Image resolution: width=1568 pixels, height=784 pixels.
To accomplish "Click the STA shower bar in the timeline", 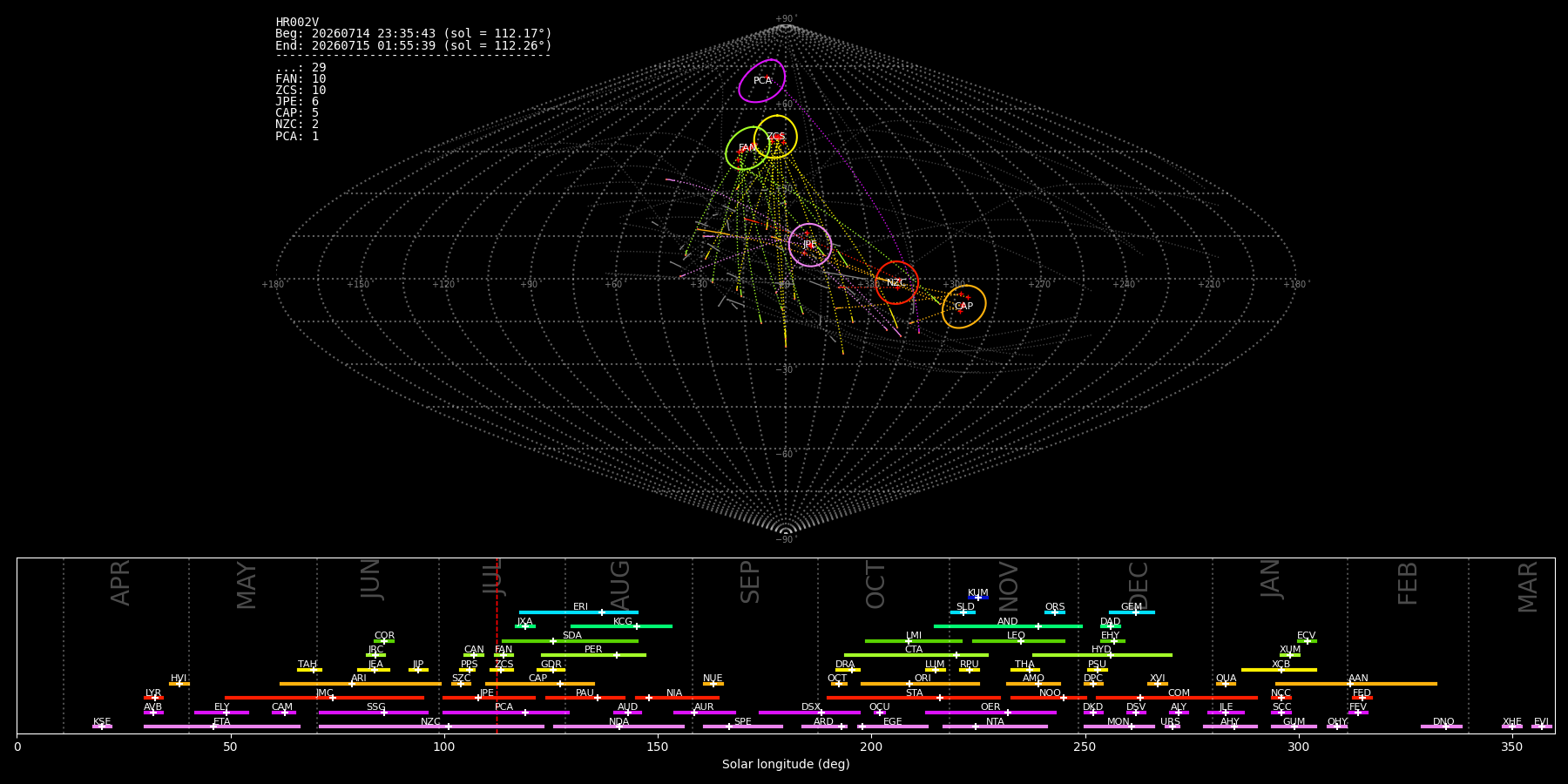I will (x=914, y=698).
